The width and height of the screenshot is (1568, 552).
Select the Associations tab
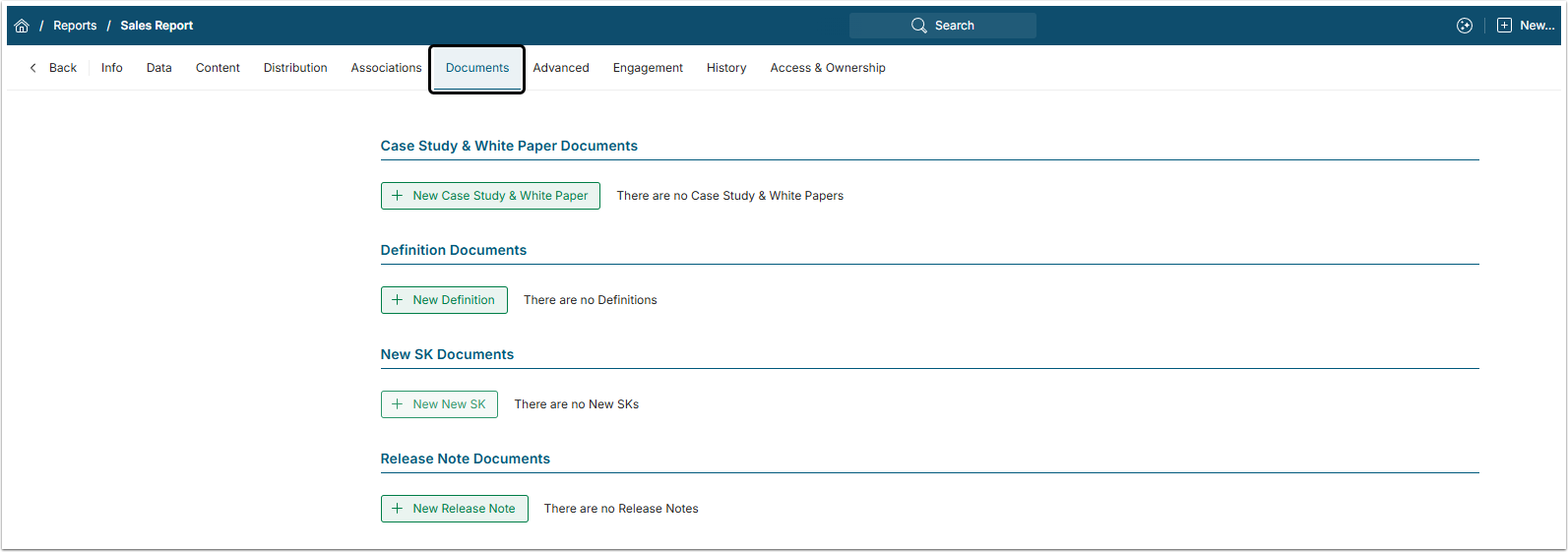(386, 68)
